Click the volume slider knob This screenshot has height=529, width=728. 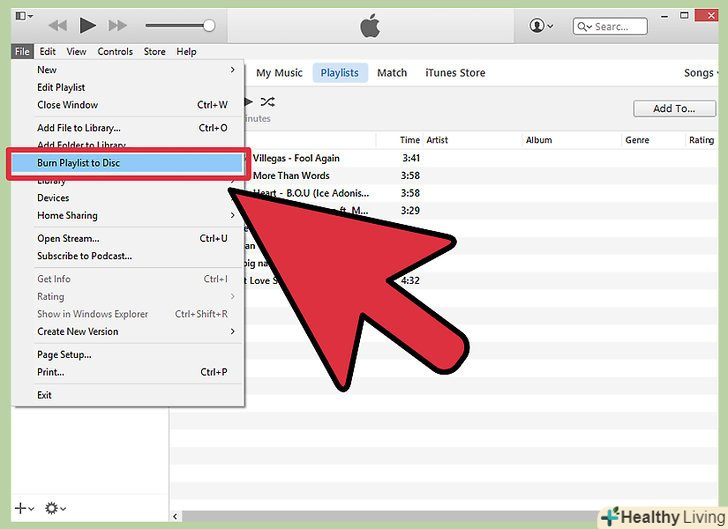[209, 26]
